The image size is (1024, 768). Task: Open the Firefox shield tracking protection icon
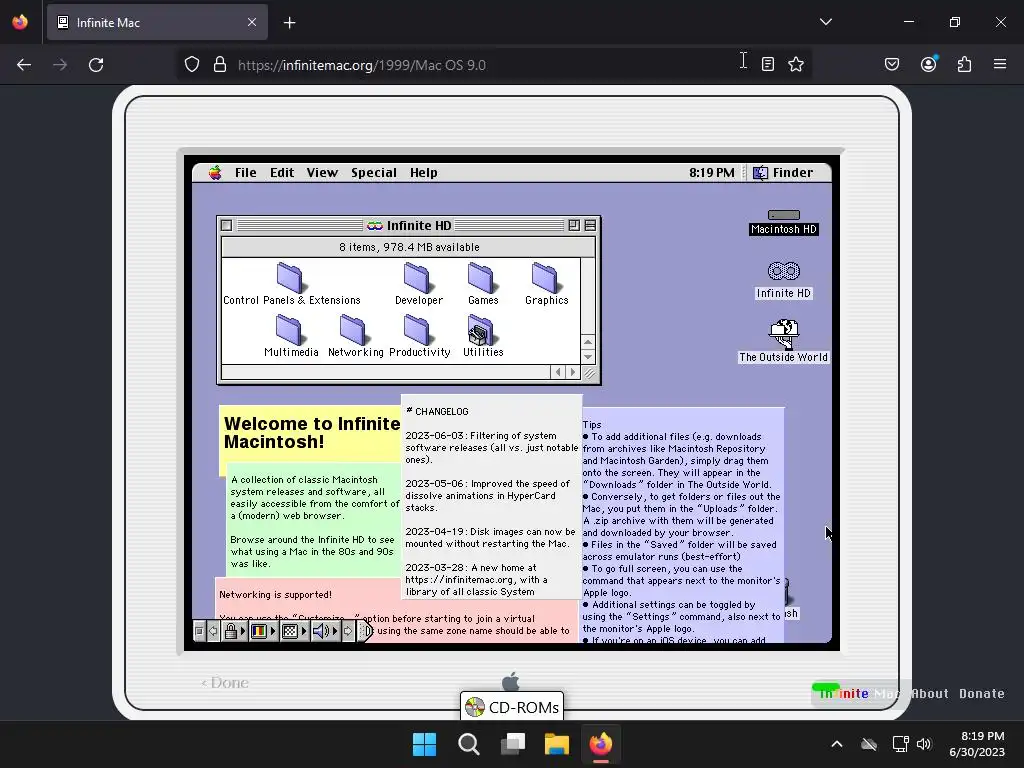tap(191, 65)
